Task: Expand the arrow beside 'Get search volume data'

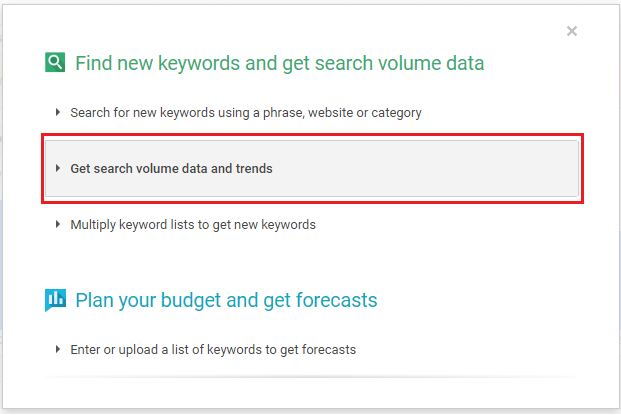Action: pos(58,169)
